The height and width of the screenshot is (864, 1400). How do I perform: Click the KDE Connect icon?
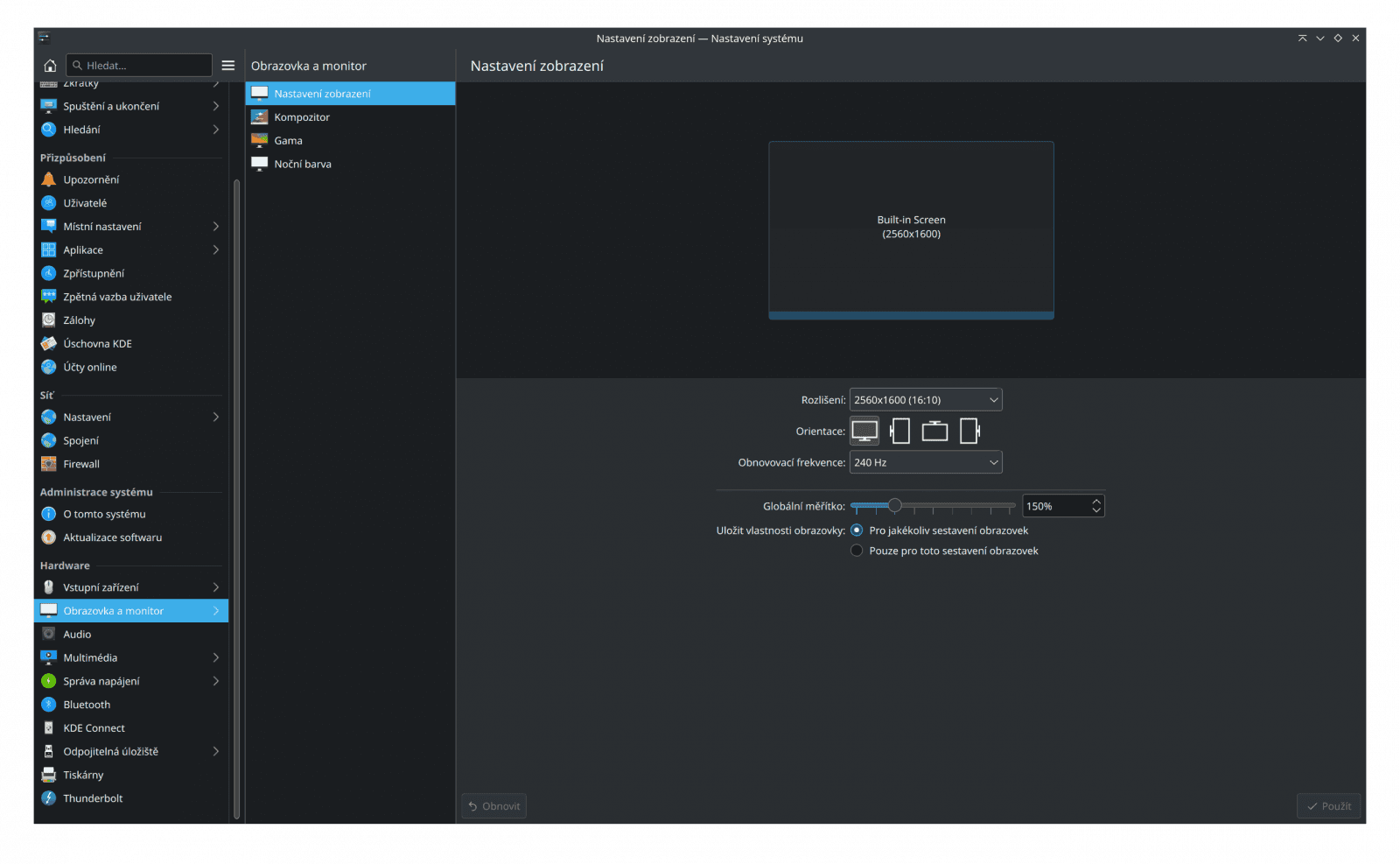(x=49, y=728)
